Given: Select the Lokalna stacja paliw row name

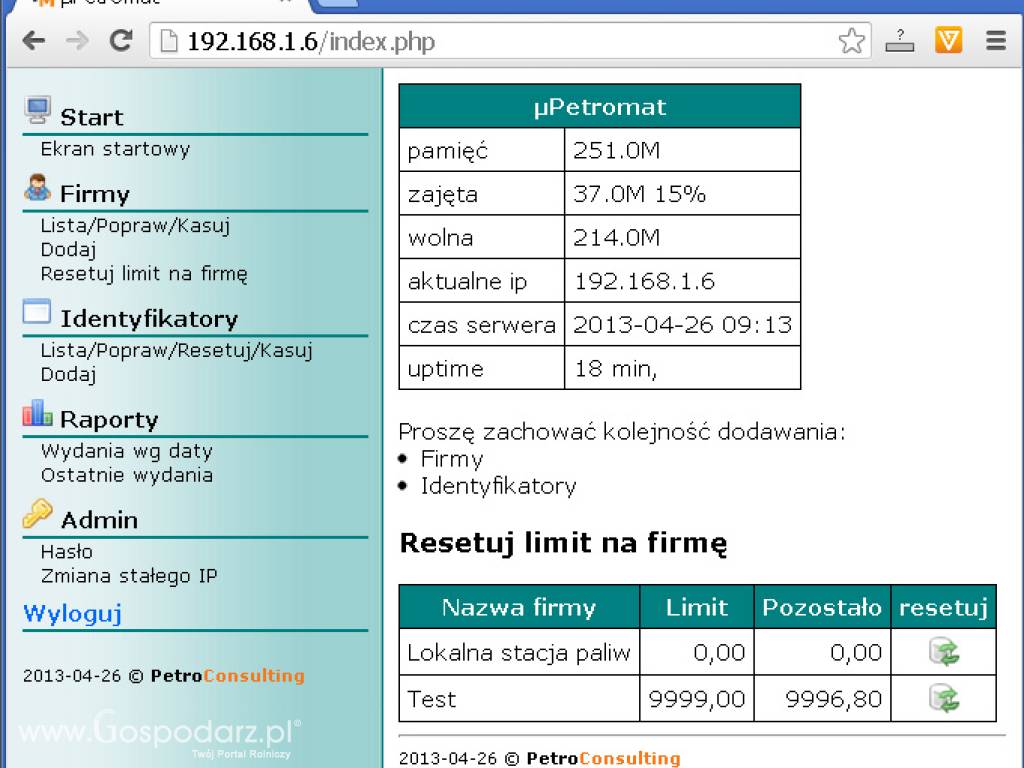Looking at the screenshot, I should tap(519, 652).
